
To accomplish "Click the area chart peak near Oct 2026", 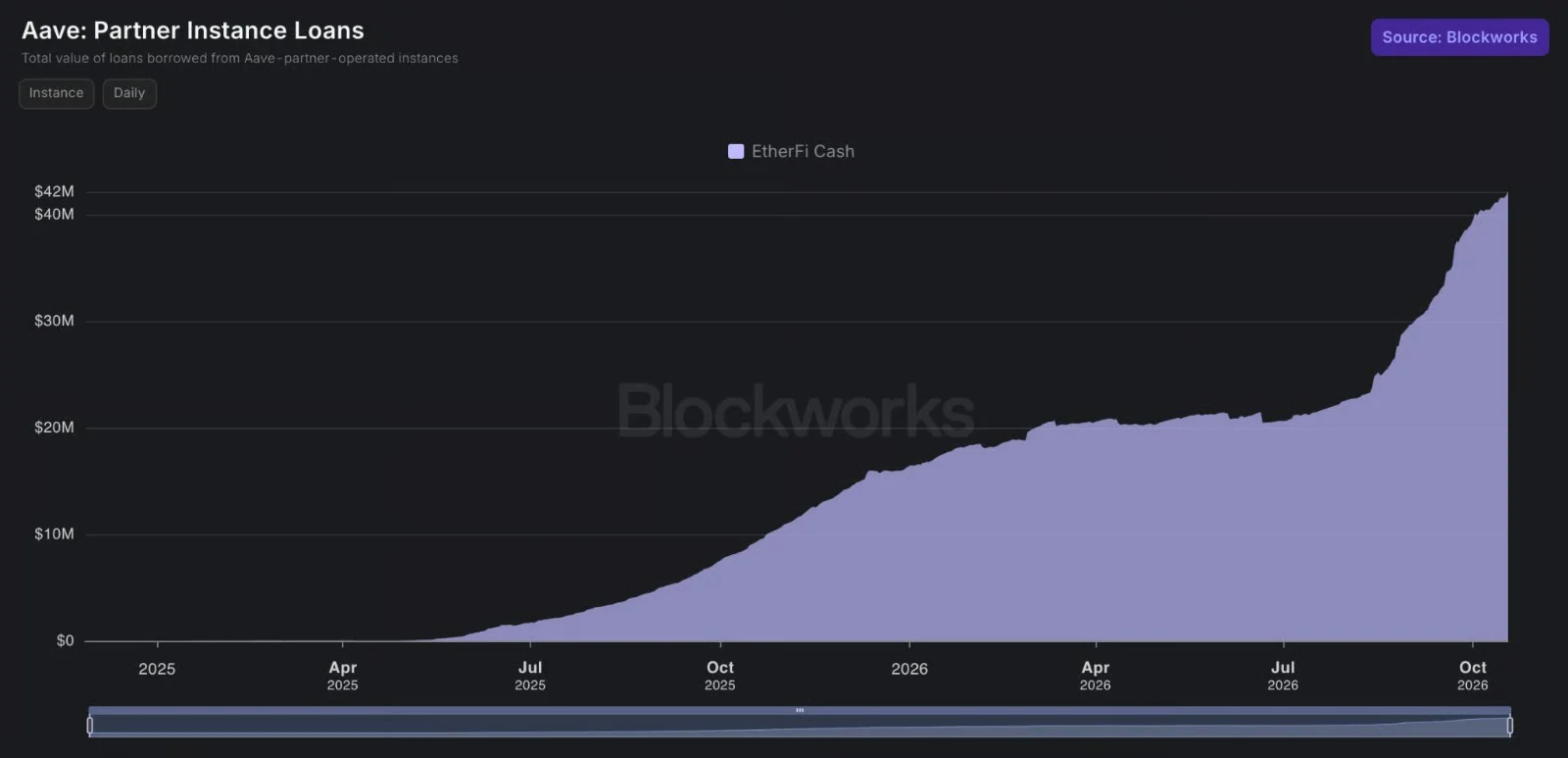I will click(x=1506, y=195).
